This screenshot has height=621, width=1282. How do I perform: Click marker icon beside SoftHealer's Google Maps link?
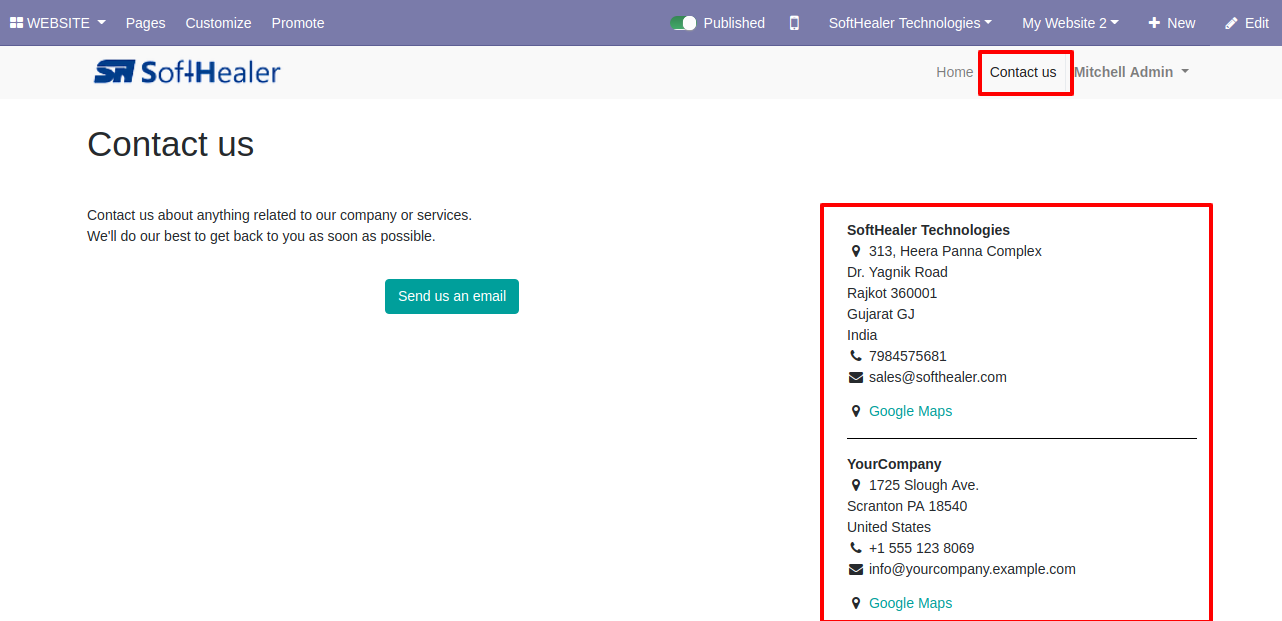coord(855,411)
